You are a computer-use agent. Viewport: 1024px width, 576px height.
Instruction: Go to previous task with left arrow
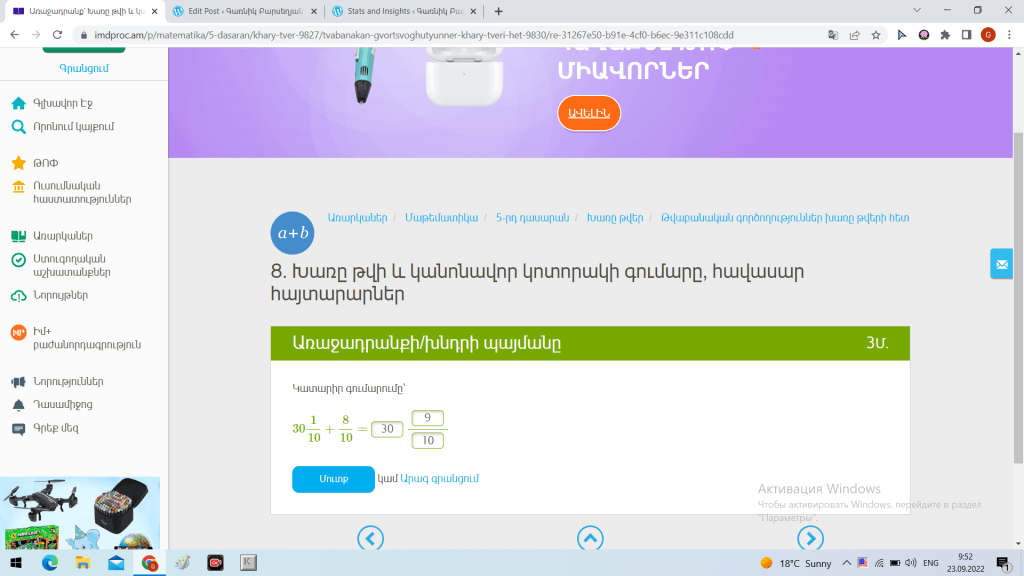370,539
